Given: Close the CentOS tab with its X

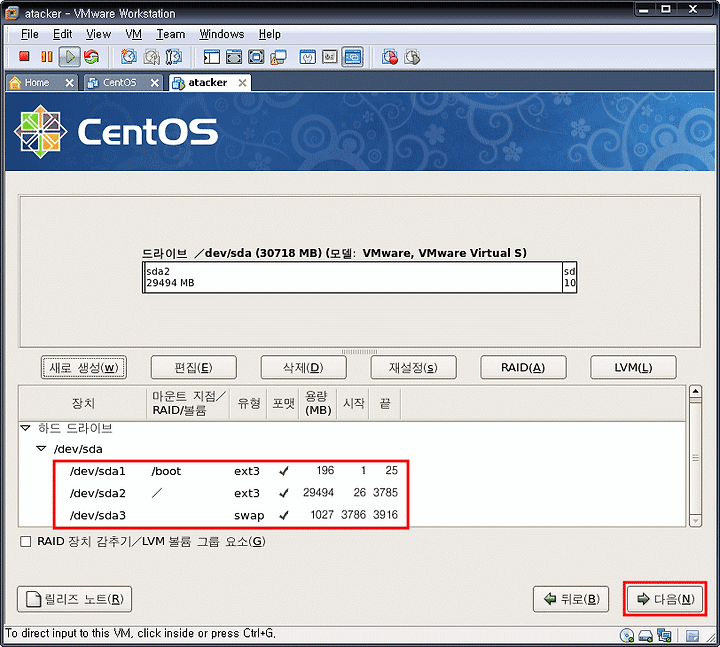Looking at the screenshot, I should (155, 83).
